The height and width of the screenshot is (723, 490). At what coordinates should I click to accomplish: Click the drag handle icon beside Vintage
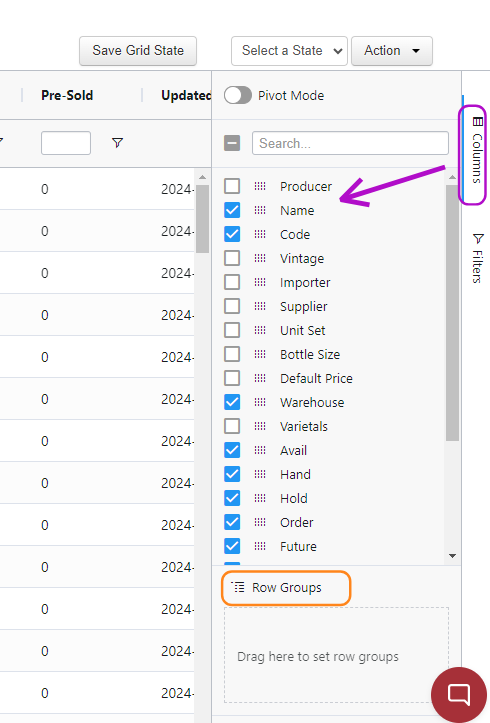260,258
